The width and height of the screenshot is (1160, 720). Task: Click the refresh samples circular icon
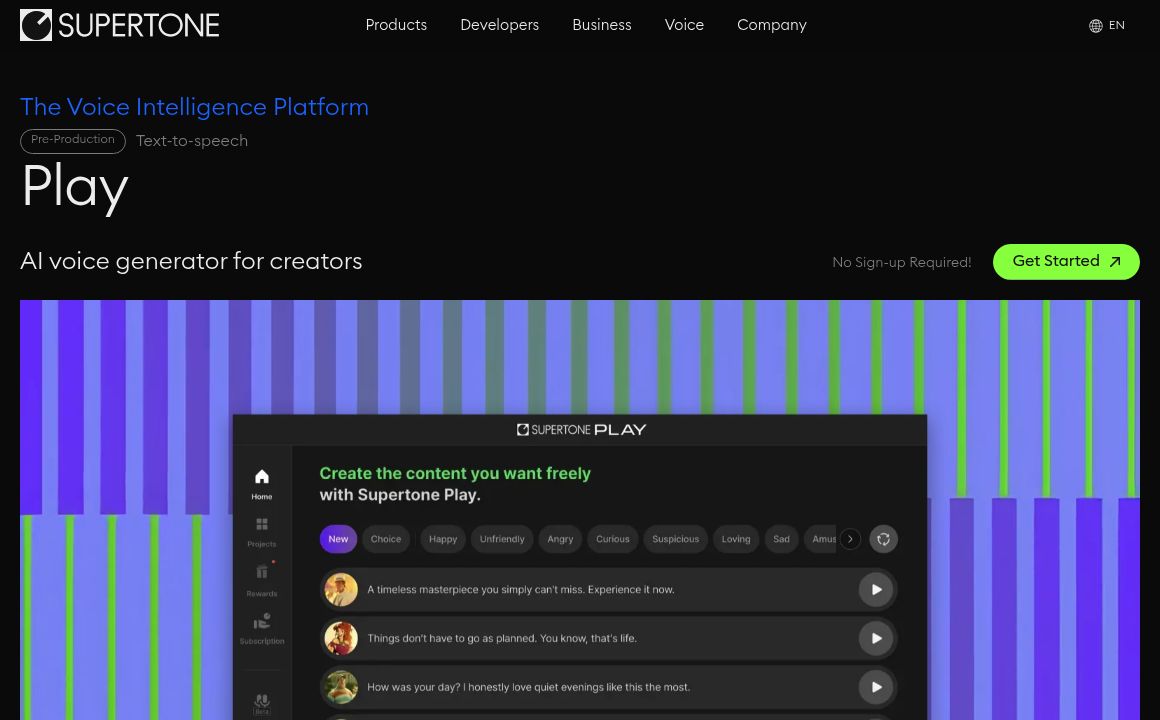(x=883, y=539)
